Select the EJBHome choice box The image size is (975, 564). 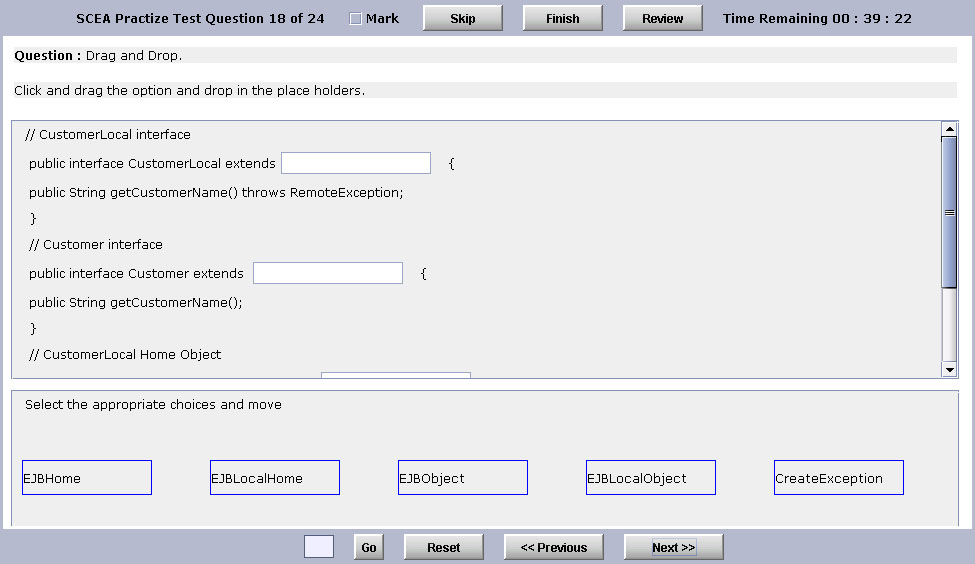pyautogui.click(x=87, y=478)
